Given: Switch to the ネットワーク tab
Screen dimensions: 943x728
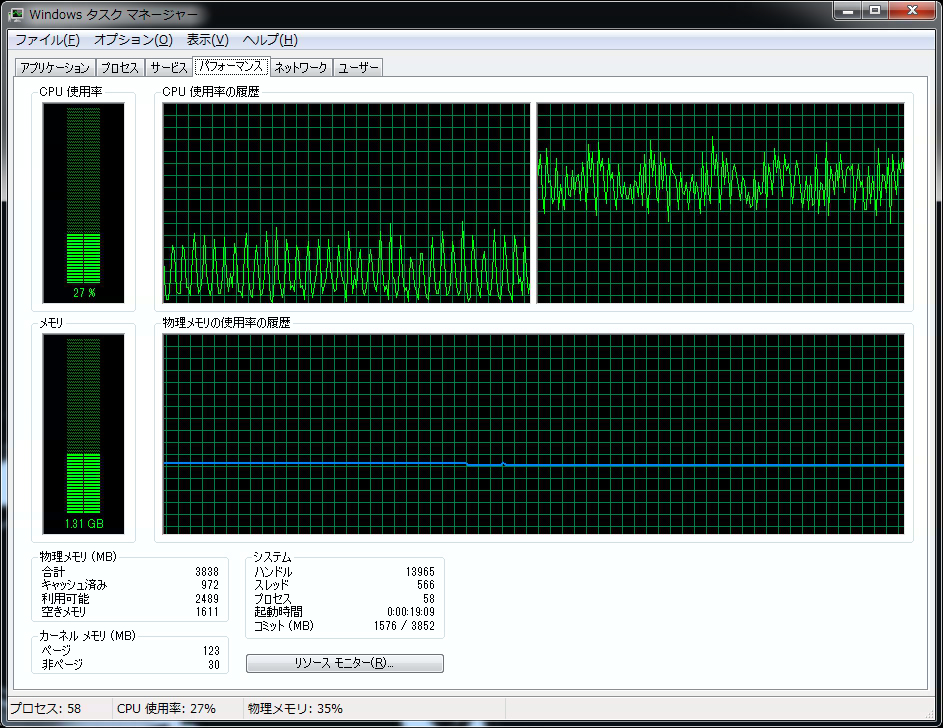Looking at the screenshot, I should (x=301, y=67).
